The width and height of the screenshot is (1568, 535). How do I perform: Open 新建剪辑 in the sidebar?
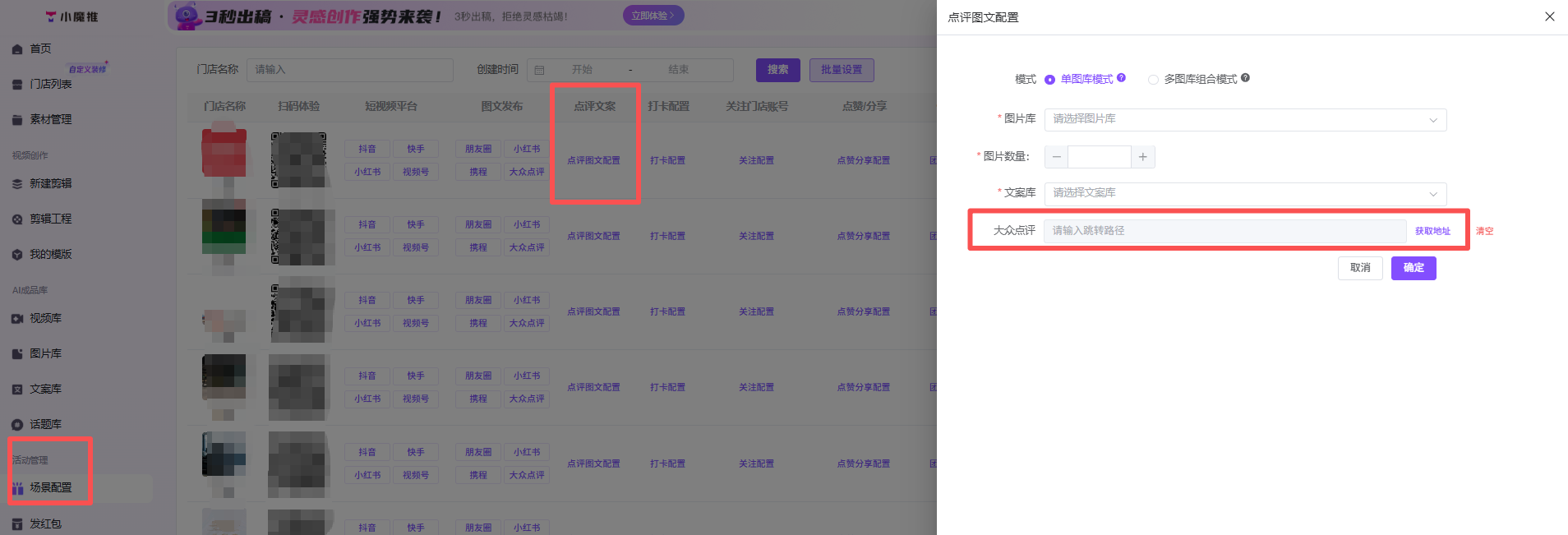click(50, 184)
